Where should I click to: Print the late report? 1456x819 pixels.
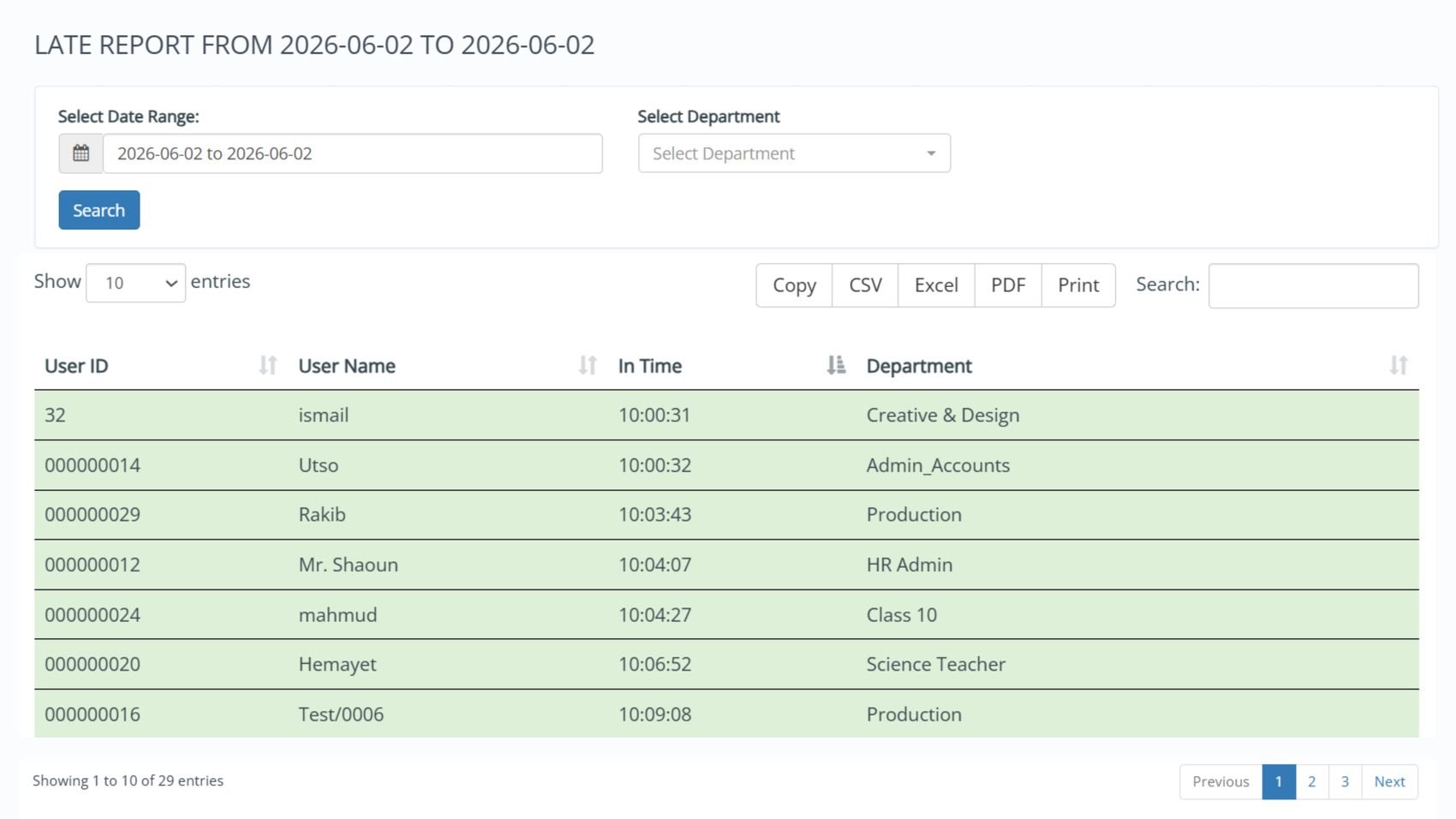point(1078,285)
